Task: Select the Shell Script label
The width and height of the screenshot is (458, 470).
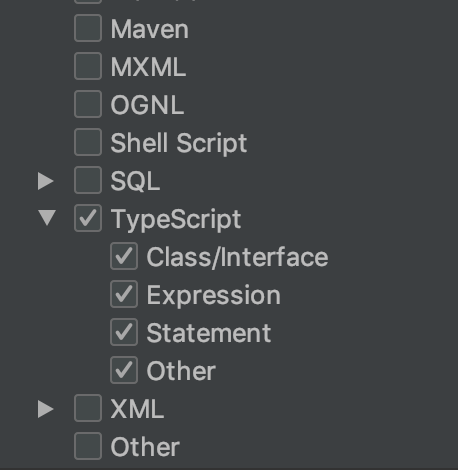Action: tap(179, 143)
